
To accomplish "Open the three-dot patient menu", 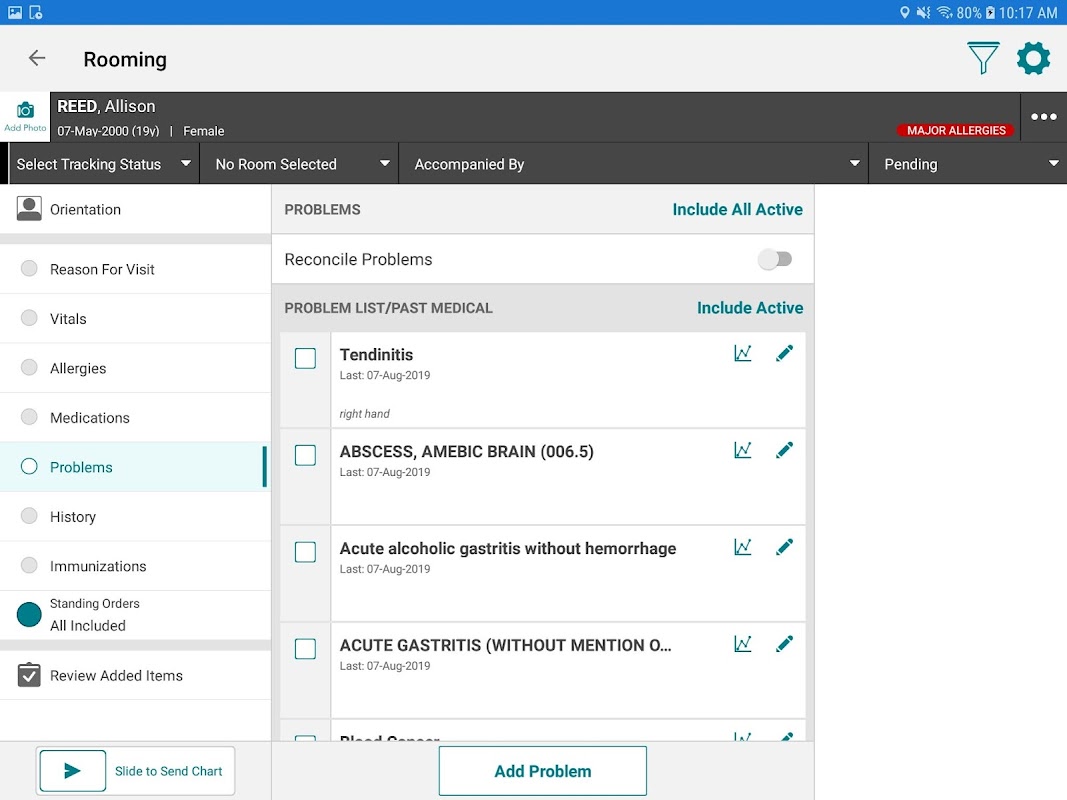I will click(x=1043, y=117).
